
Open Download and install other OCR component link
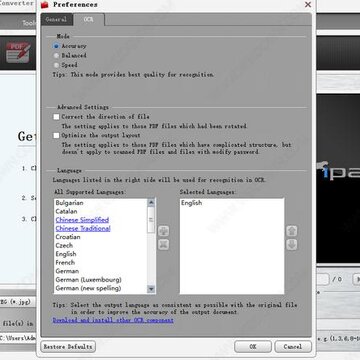click(x=113, y=320)
